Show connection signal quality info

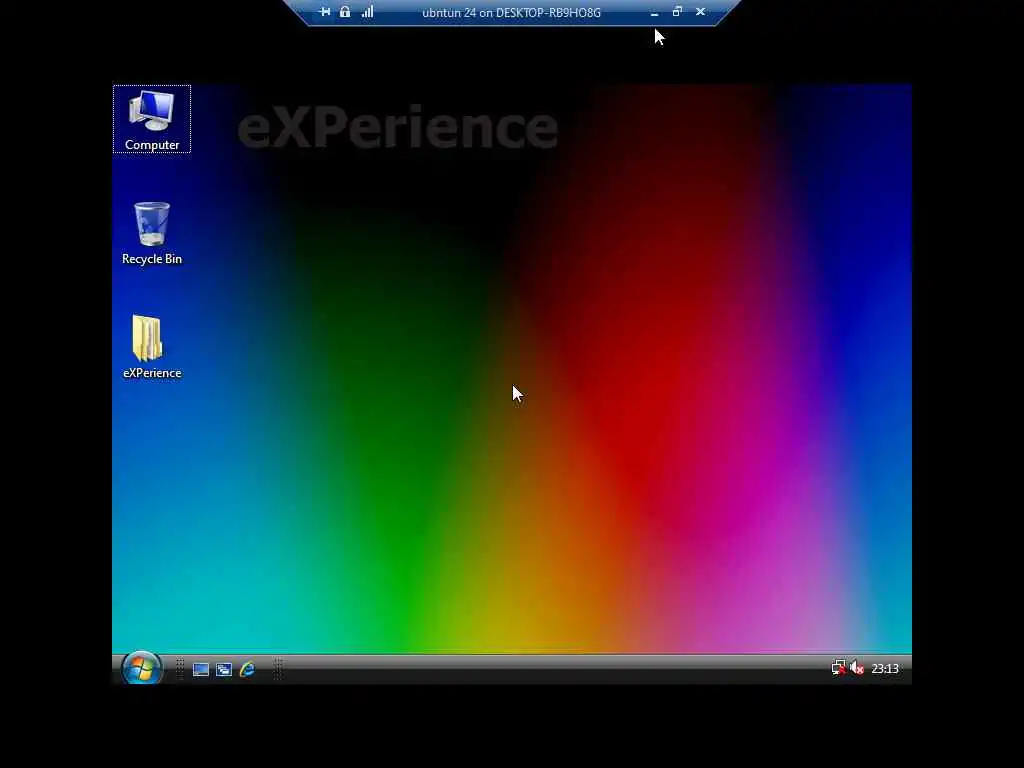(x=368, y=12)
